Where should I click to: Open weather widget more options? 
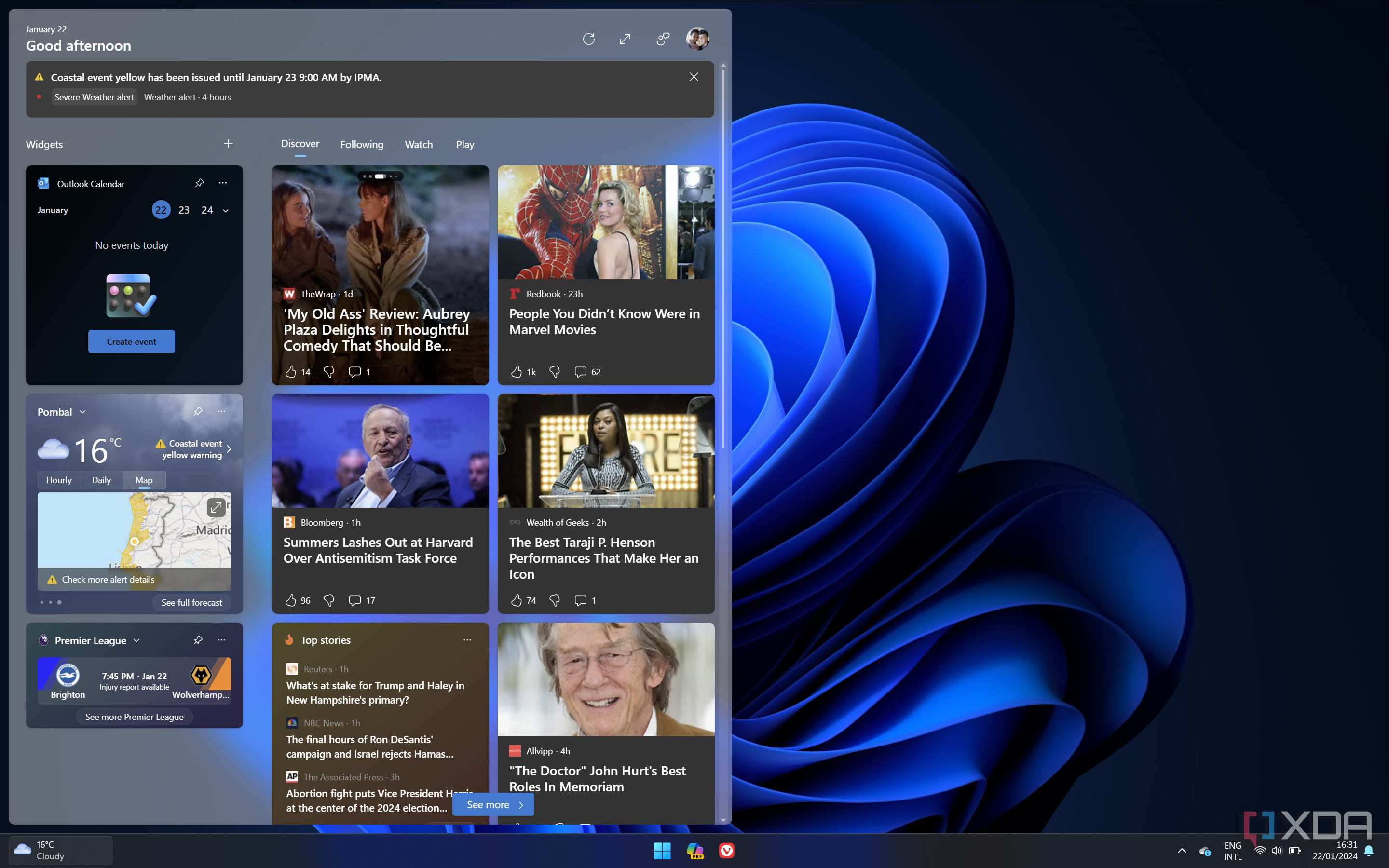pos(221,411)
